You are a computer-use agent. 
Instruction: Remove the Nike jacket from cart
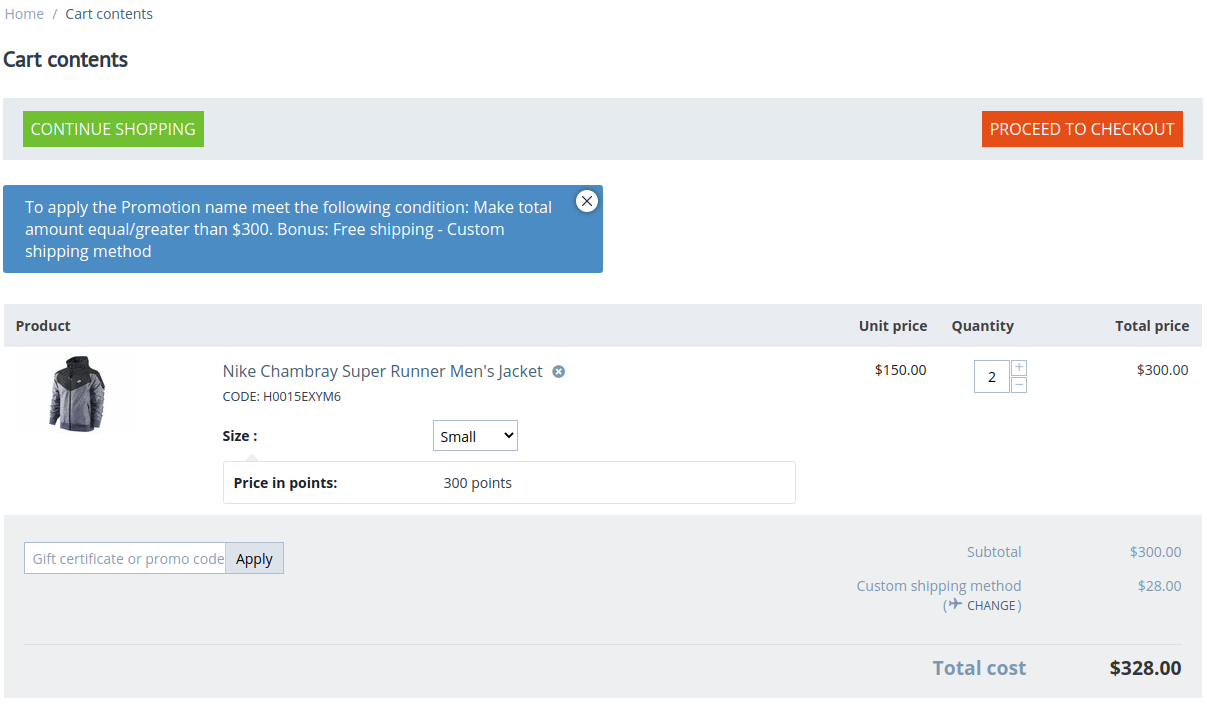[559, 372]
